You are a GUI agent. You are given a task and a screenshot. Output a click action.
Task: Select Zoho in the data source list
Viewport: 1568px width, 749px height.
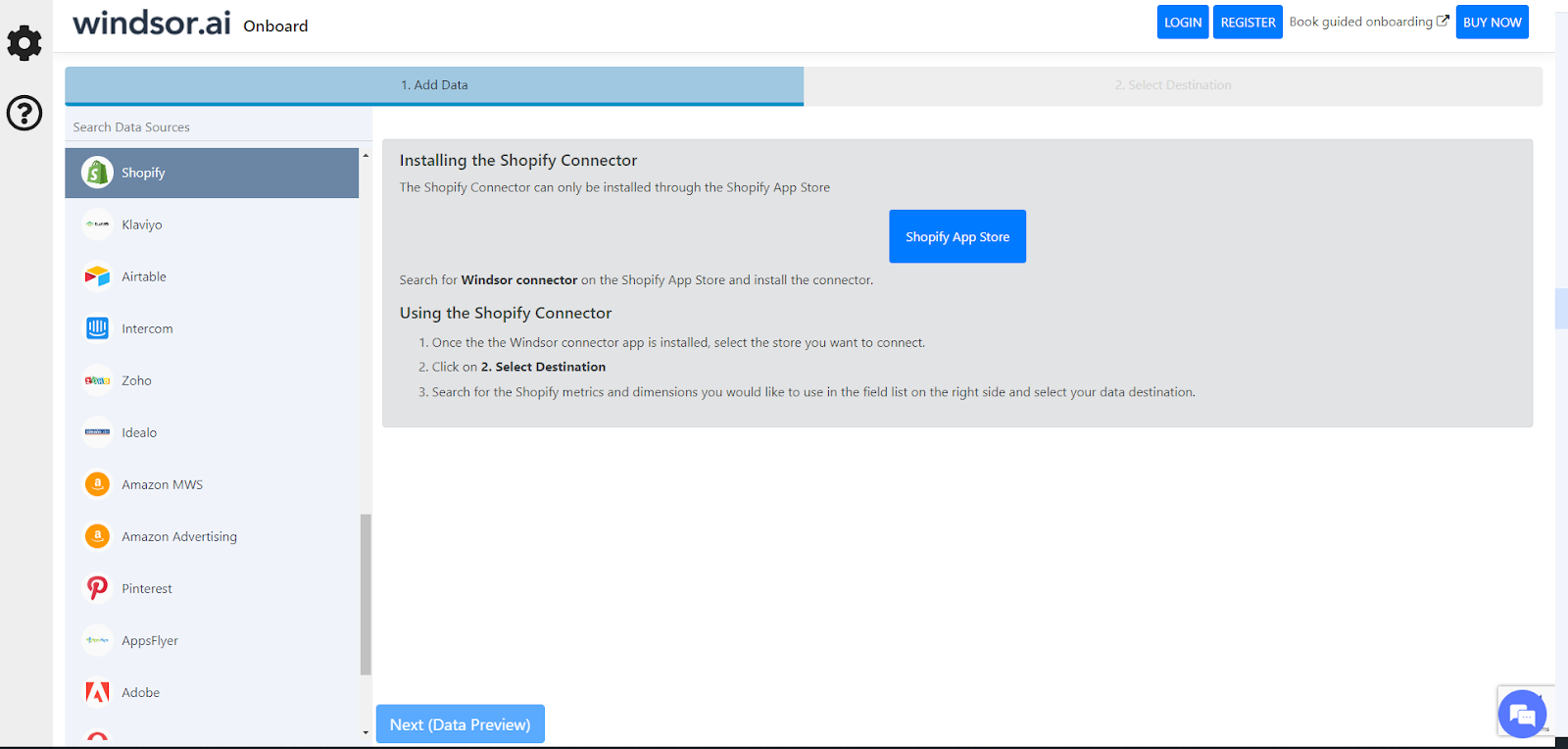(212, 380)
